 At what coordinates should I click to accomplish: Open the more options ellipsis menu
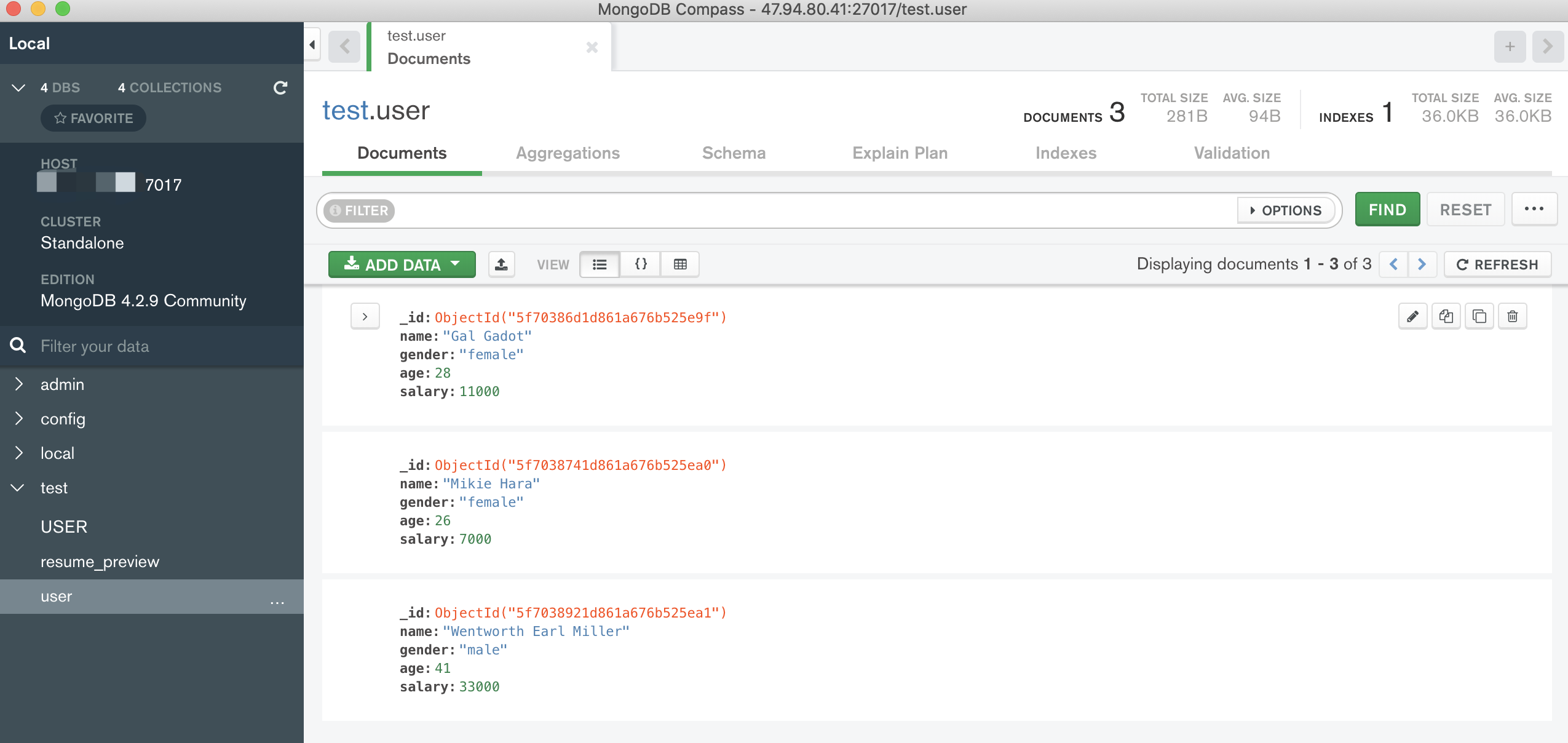(x=1534, y=210)
